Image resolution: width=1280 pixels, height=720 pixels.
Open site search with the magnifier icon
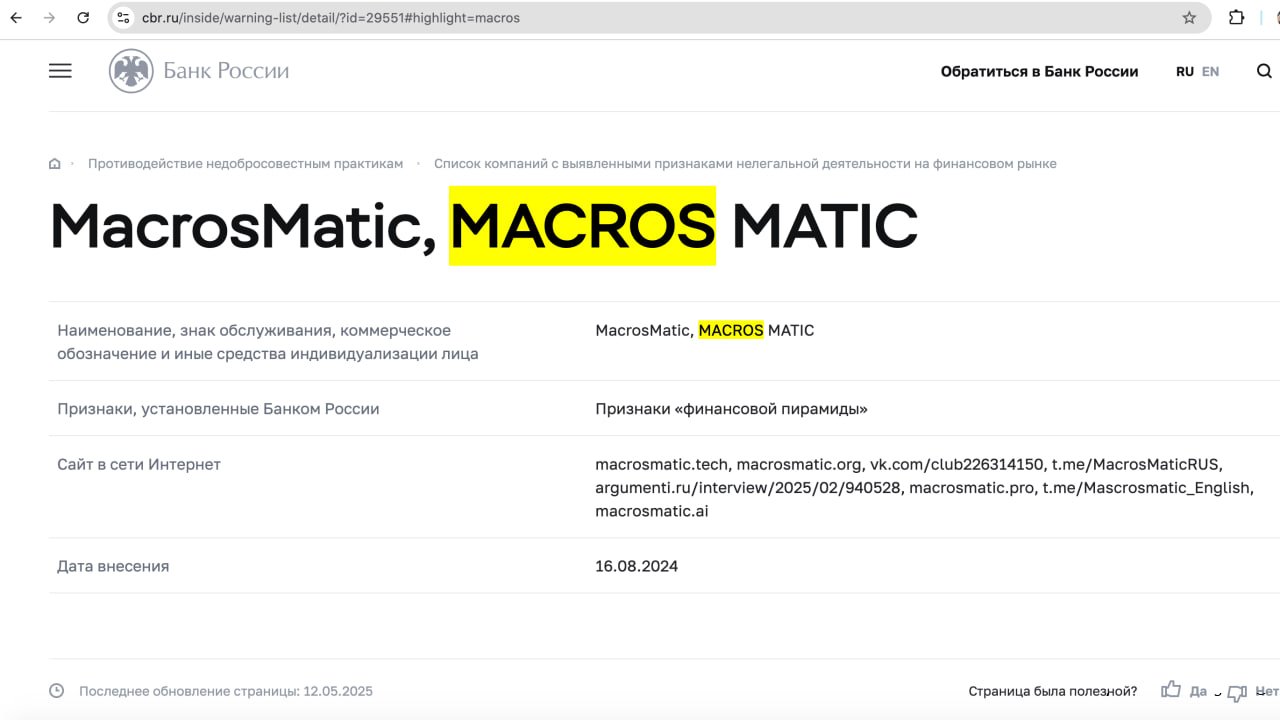point(1264,71)
